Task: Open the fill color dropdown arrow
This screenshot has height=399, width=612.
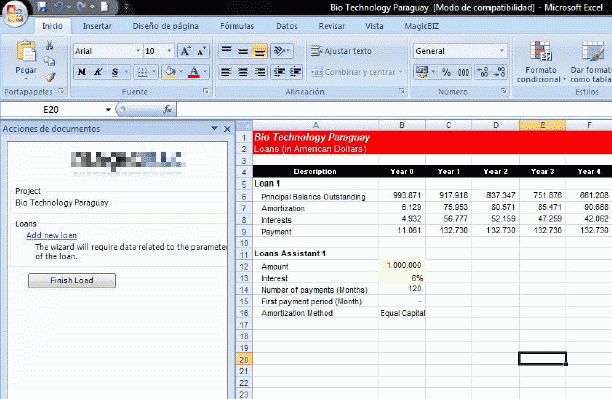Action: [x=181, y=72]
